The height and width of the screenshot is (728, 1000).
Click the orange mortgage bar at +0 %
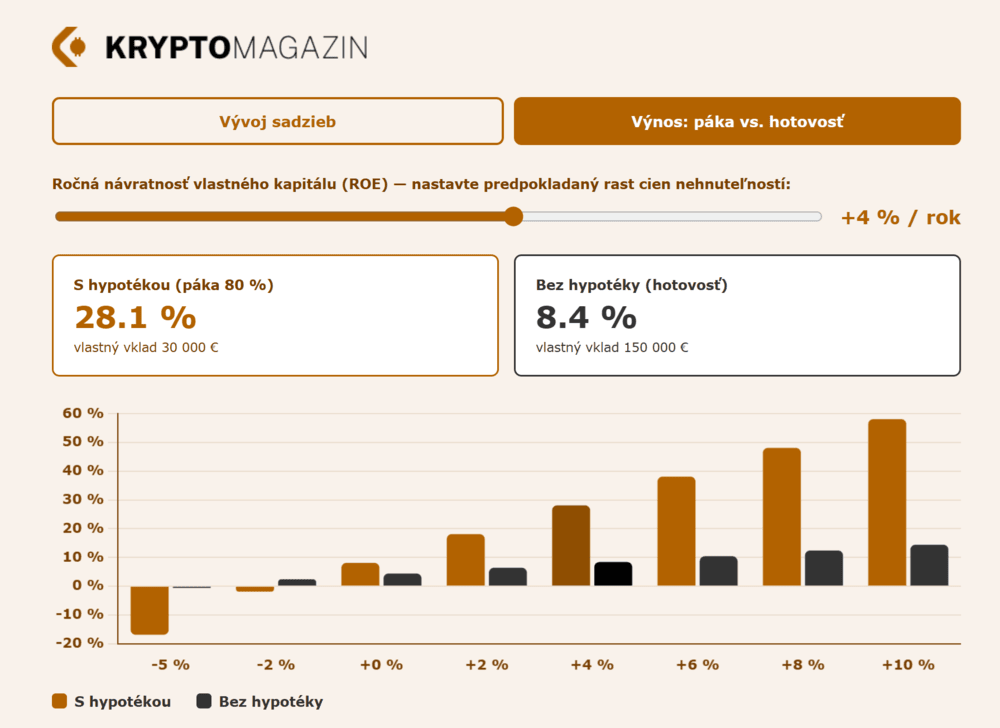(x=360, y=574)
